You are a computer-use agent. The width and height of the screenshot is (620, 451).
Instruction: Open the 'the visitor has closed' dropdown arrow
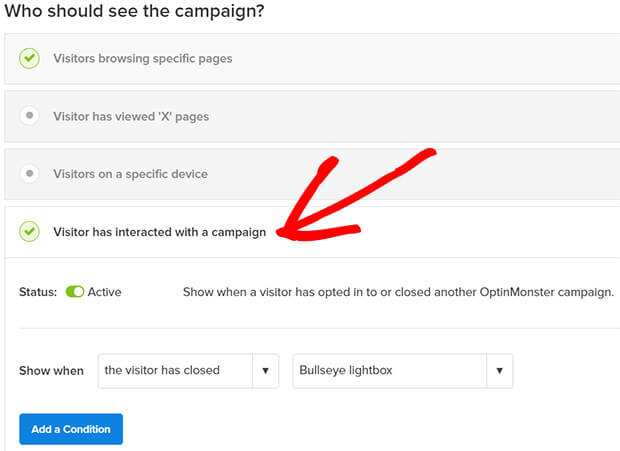(265, 371)
